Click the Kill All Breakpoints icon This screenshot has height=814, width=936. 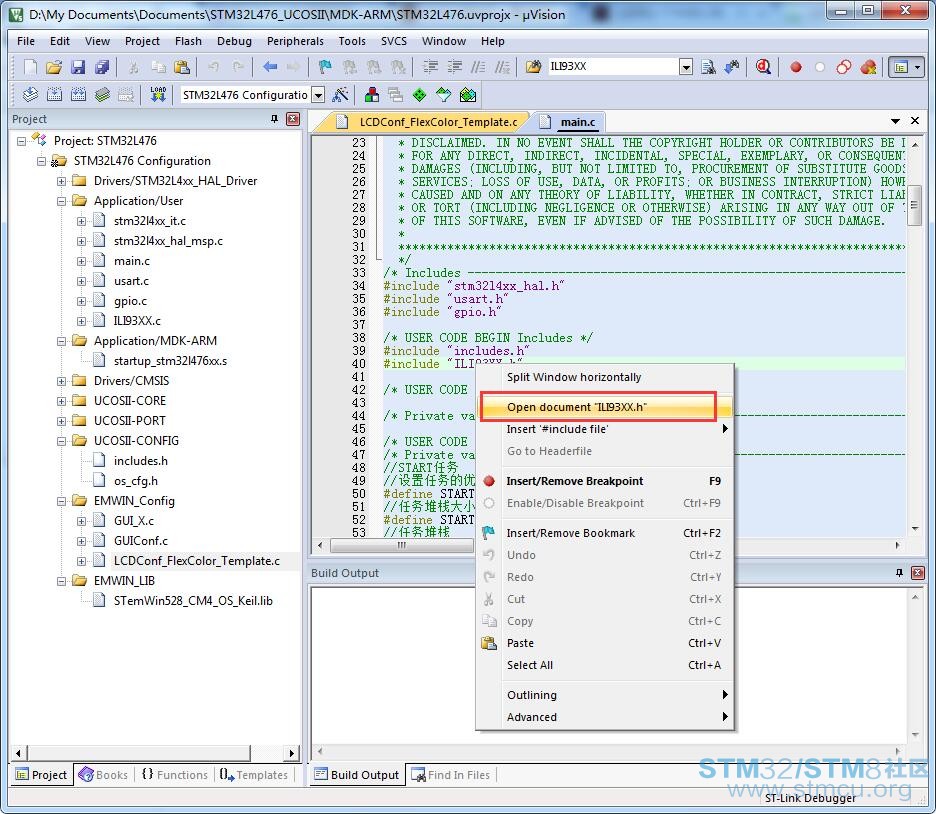click(869, 67)
